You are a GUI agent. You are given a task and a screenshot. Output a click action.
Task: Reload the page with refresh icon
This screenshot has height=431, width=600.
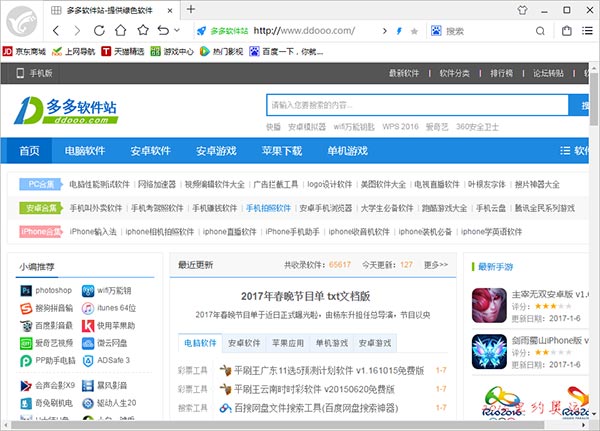pyautogui.click(x=99, y=31)
